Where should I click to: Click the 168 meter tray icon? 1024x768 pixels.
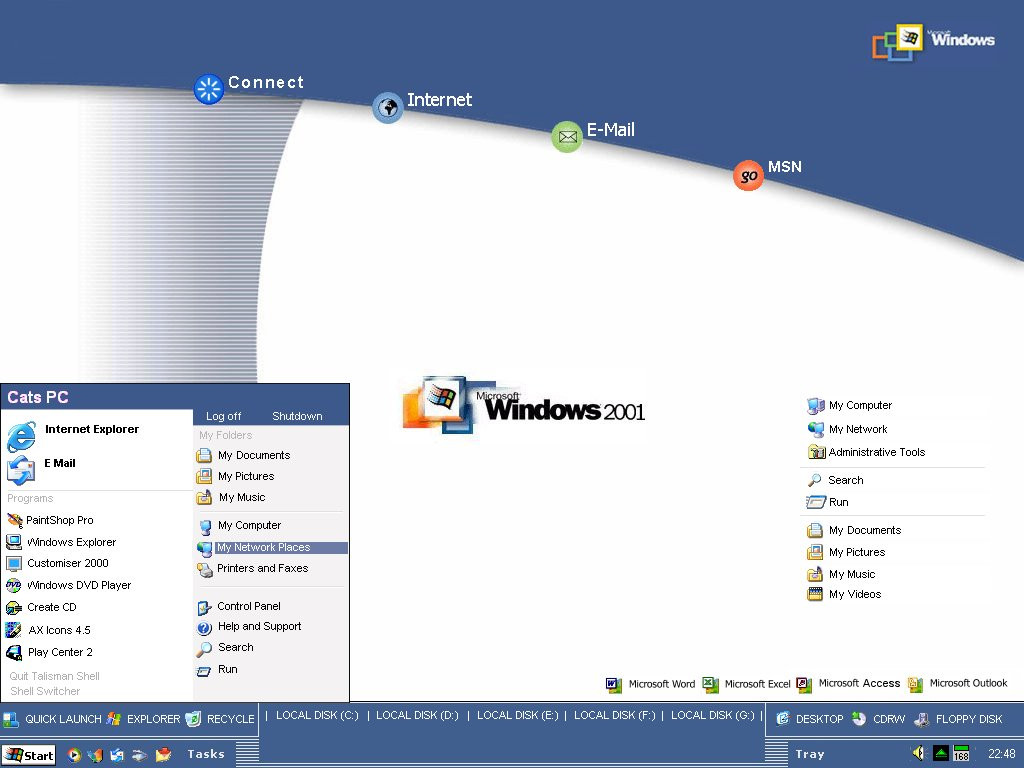(x=961, y=754)
